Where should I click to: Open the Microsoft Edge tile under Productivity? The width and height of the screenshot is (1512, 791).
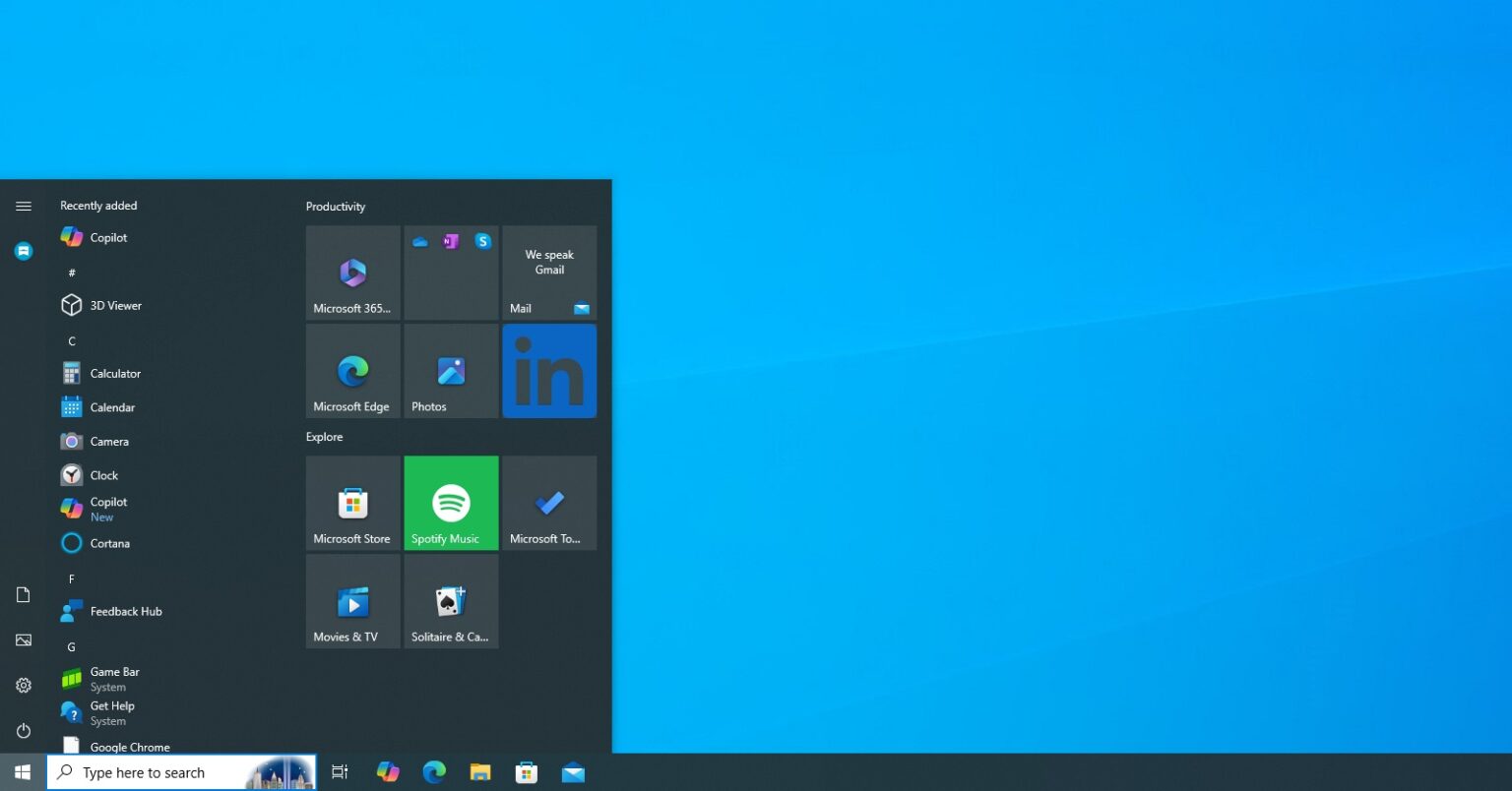[x=351, y=371]
